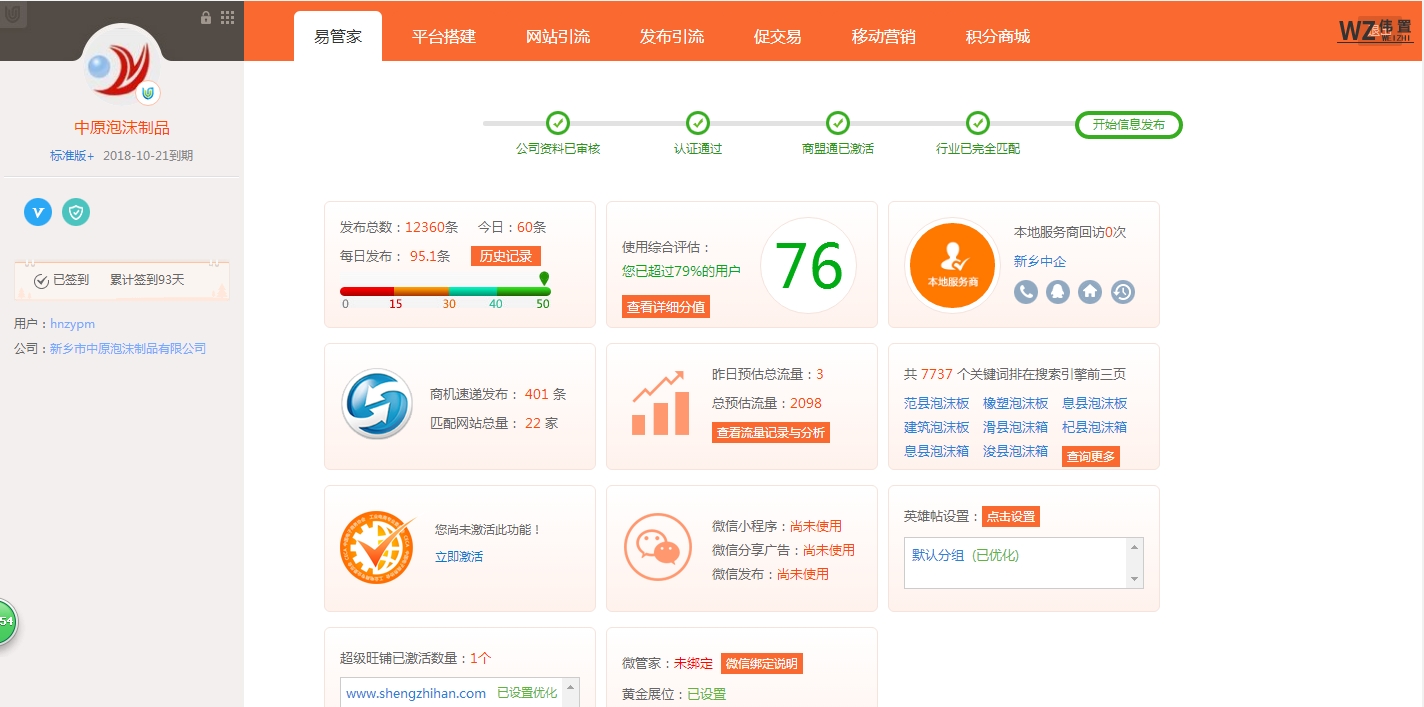This screenshot has height=707, width=1424.
Task: Click the home icon in service provider card
Action: point(1090,292)
